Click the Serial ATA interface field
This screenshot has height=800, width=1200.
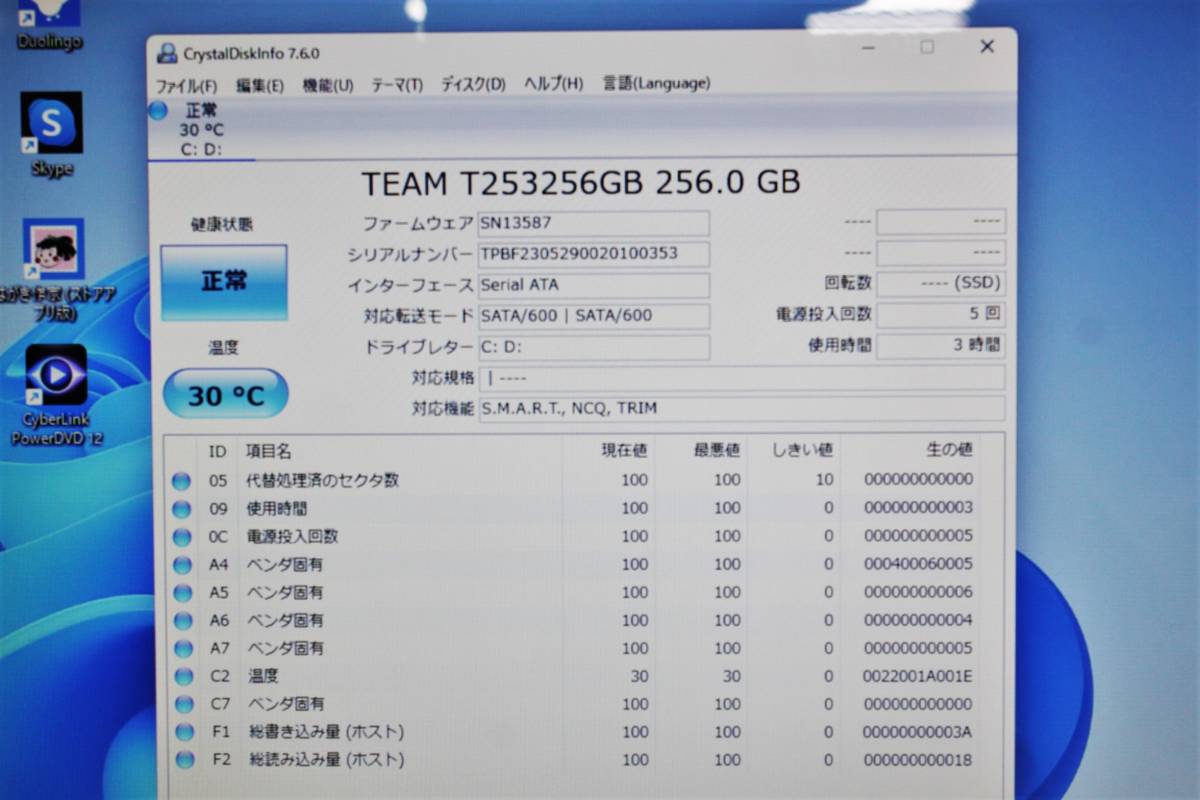[x=594, y=285]
